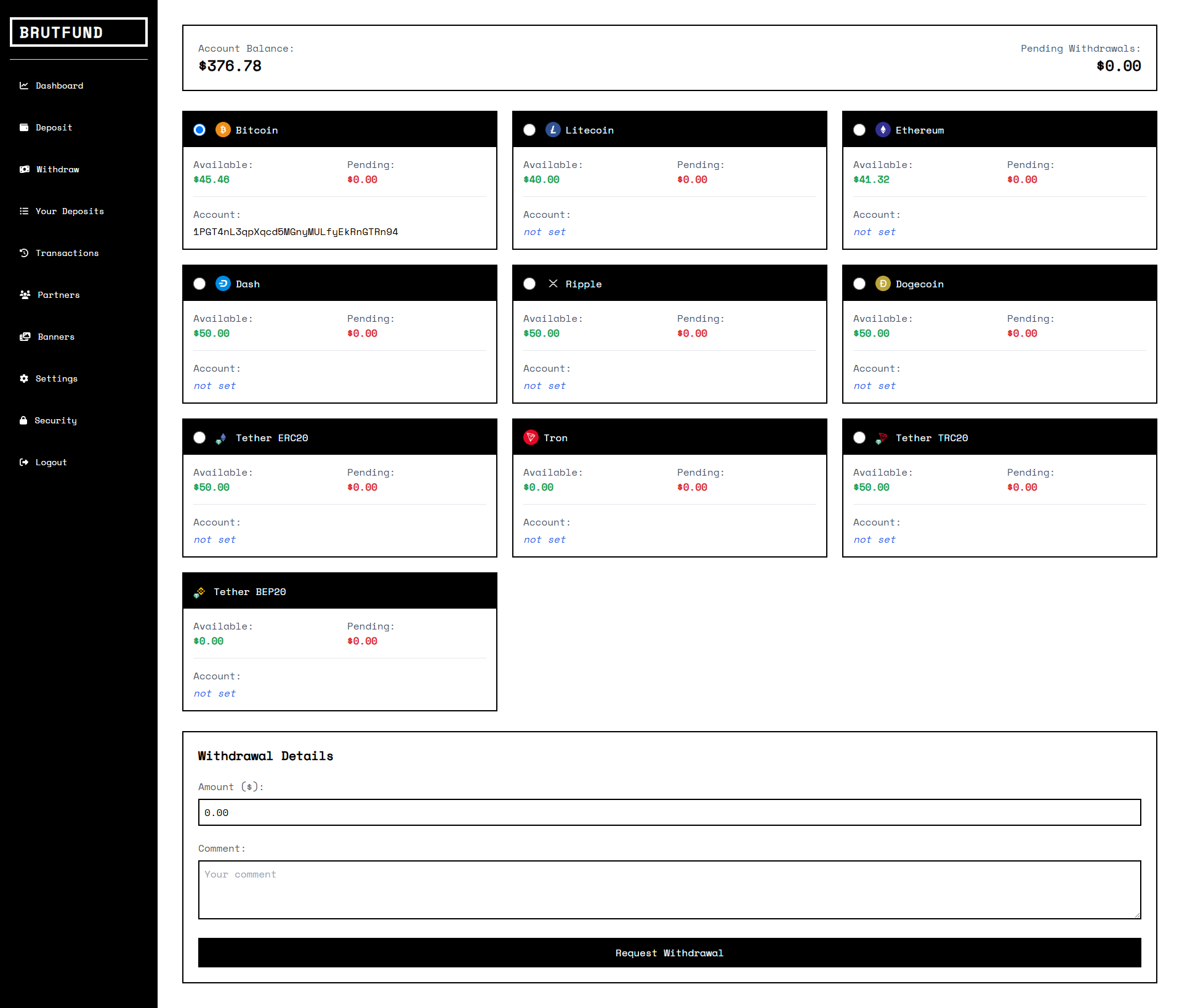Click 'not set' link under Dash account
The image size is (1182, 1008).
coord(214,386)
